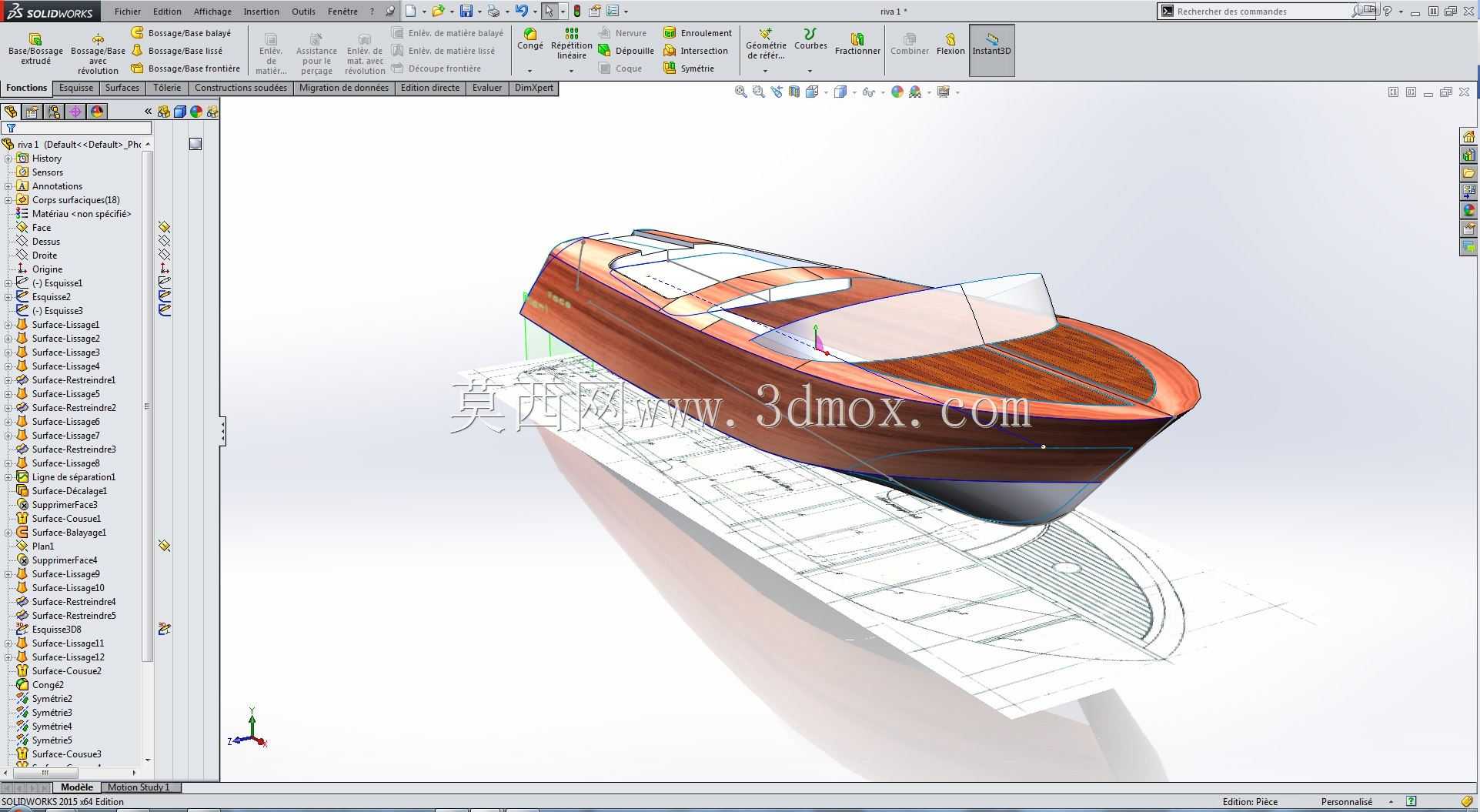This screenshot has width=1480, height=812.
Task: Select Enroulement wrap tool
Action: (697, 33)
